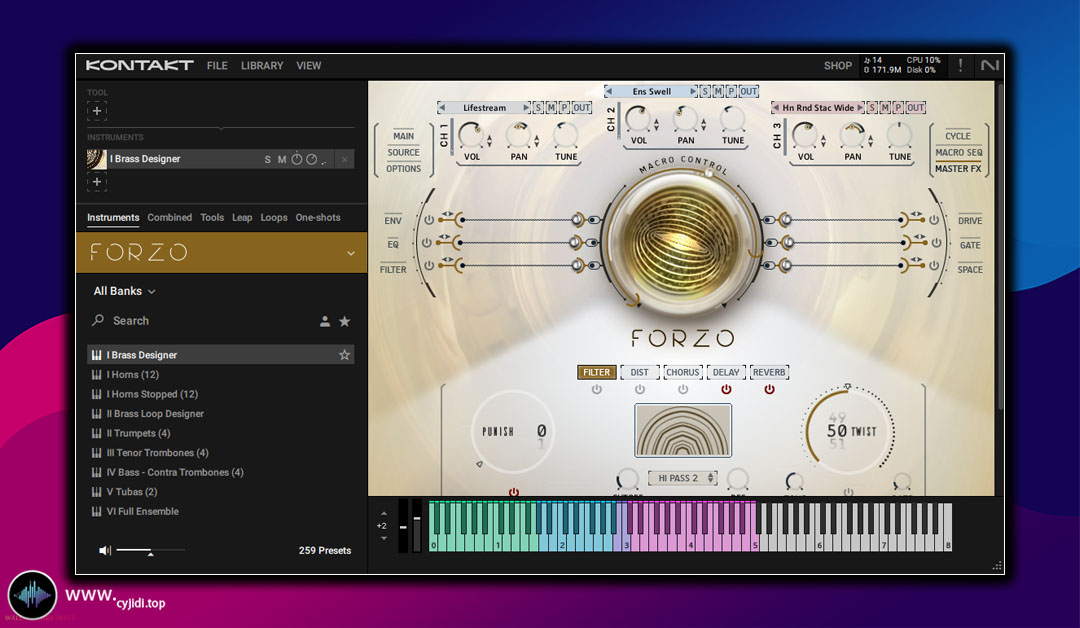Remove I Brass Designer from rack
Image resolution: width=1080 pixels, height=628 pixels.
344,159
